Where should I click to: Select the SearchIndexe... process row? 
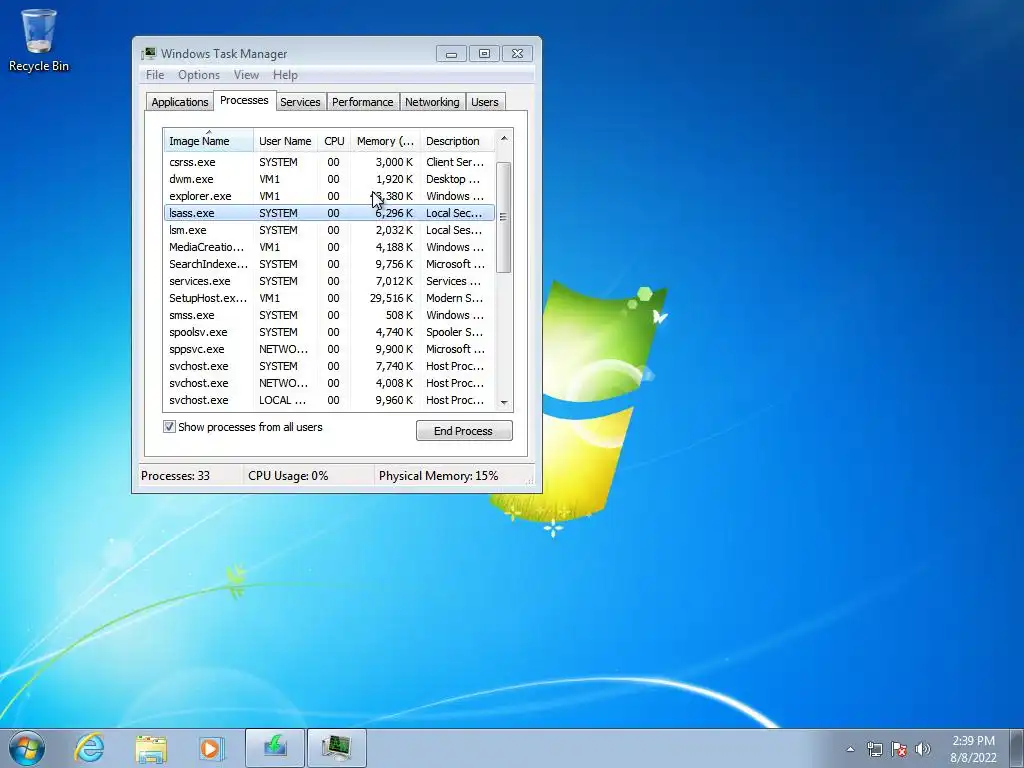tap(330, 264)
